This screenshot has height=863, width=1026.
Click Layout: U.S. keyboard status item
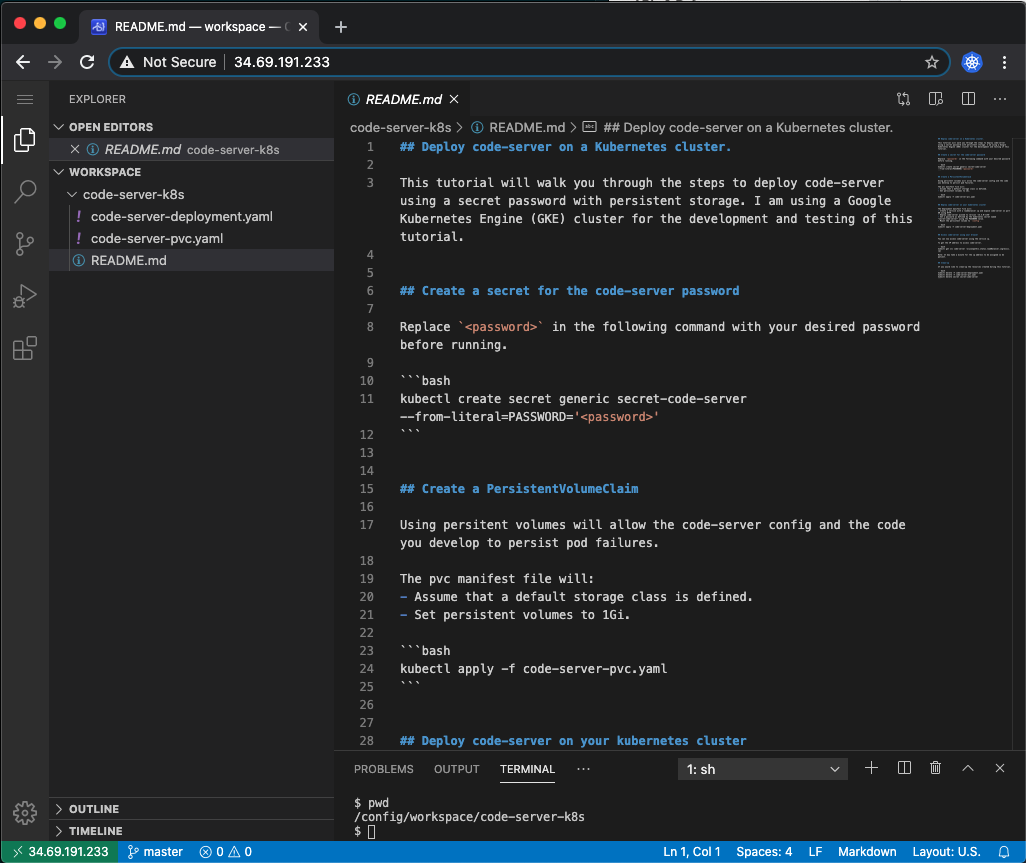point(946,852)
